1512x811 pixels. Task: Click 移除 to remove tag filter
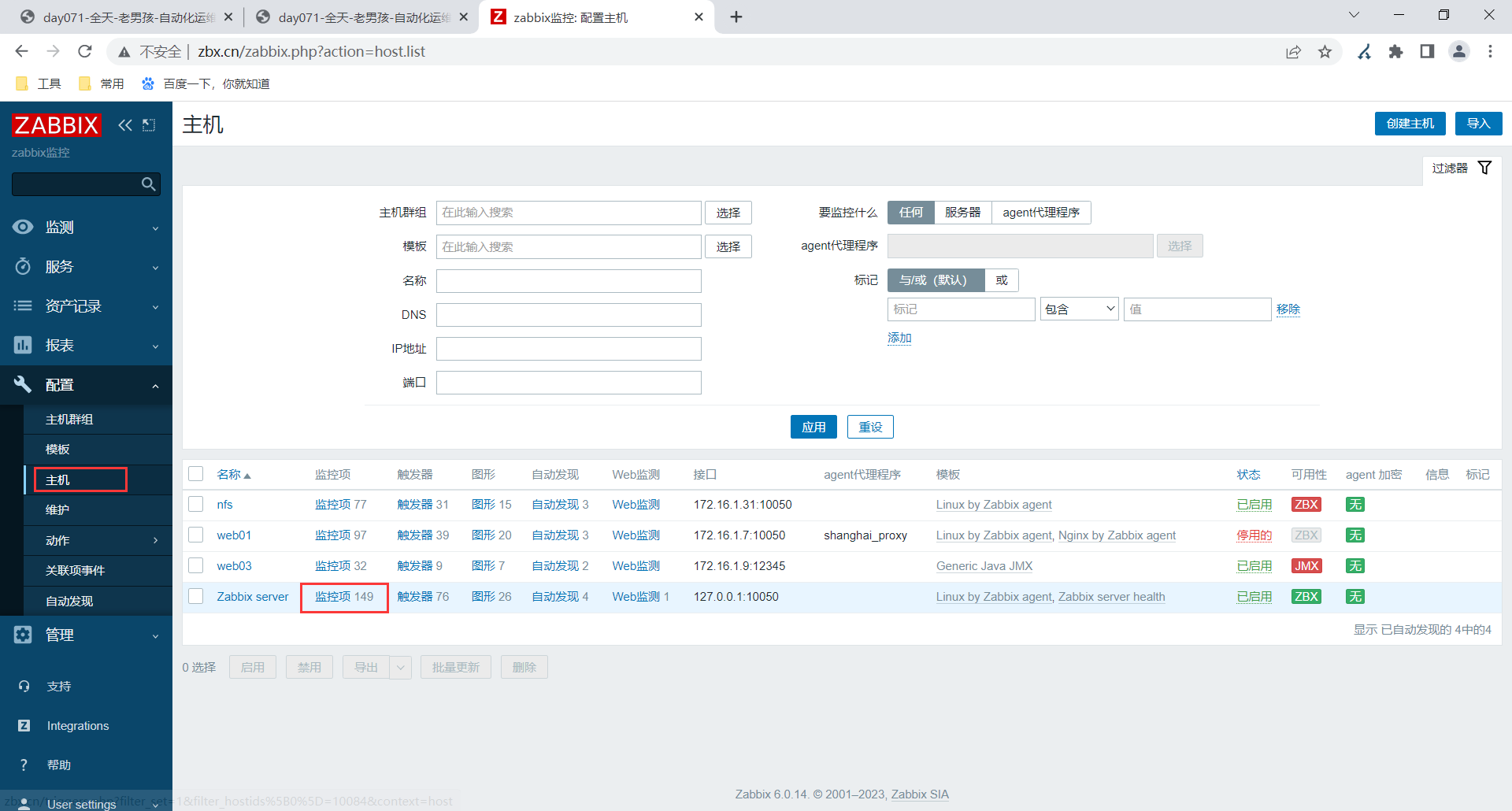coord(1288,309)
